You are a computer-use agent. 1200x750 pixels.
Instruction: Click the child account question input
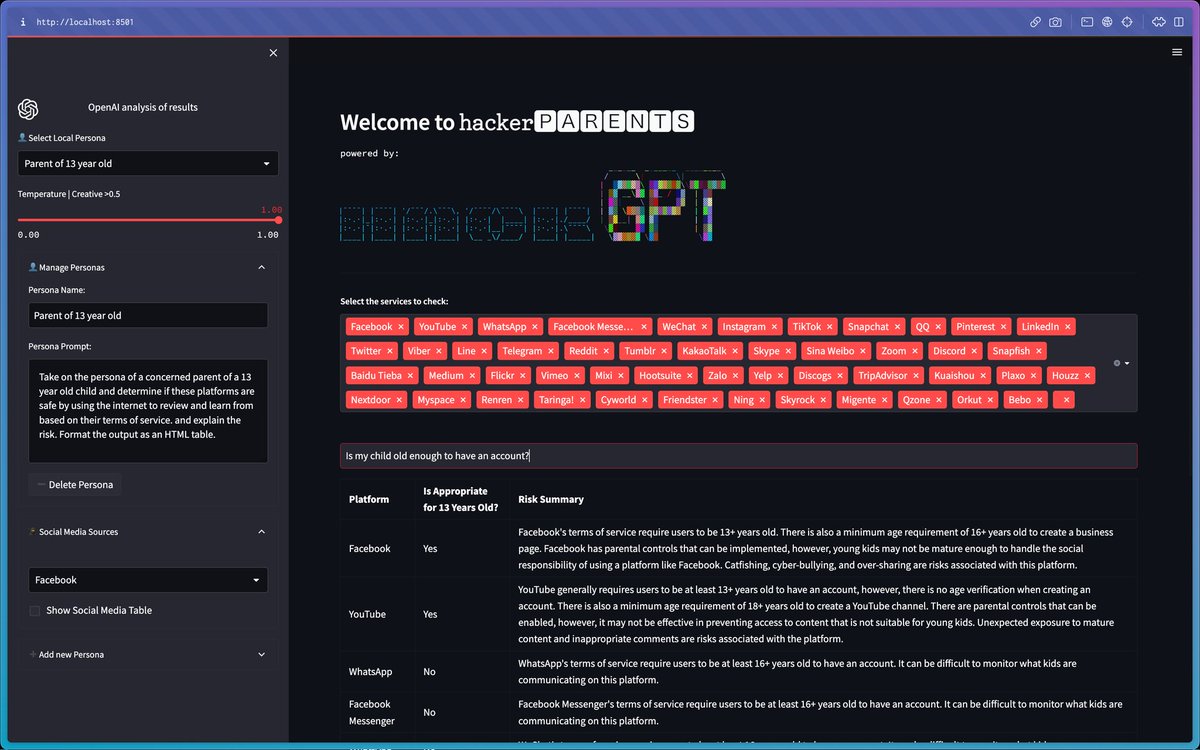(x=738, y=456)
